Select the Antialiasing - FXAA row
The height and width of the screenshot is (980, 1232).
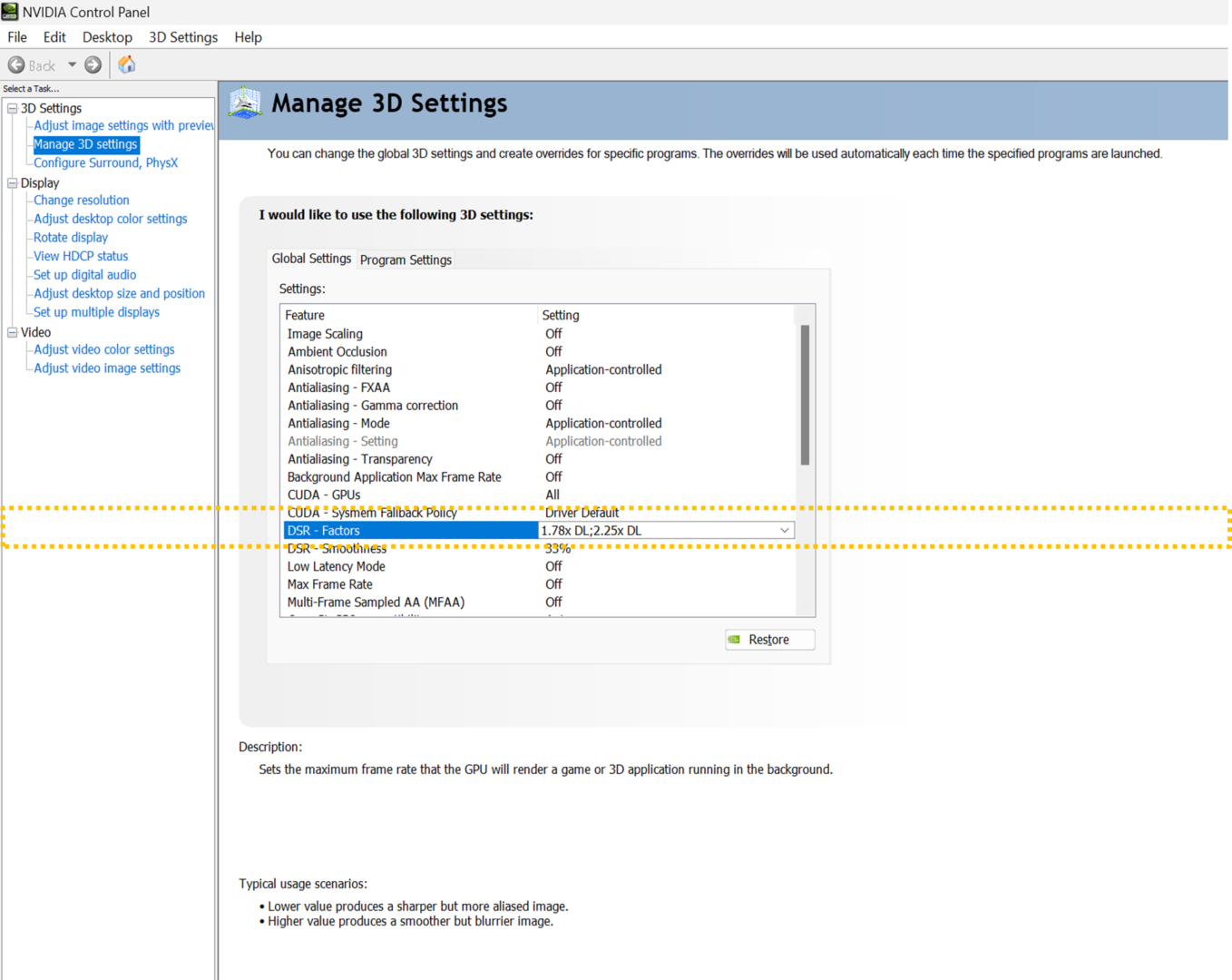(x=540, y=387)
